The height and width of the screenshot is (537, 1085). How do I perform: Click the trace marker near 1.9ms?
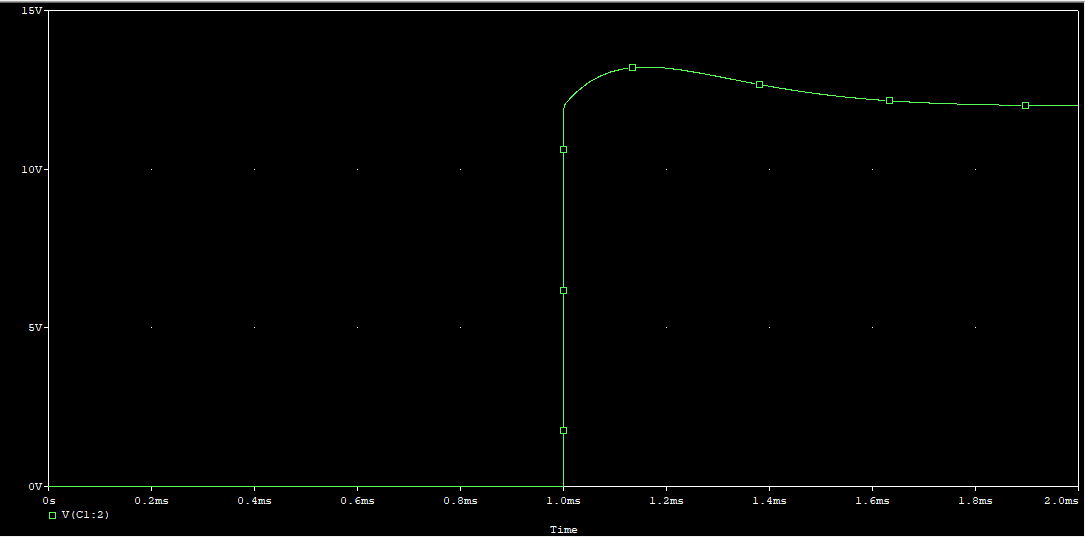coord(1025,105)
